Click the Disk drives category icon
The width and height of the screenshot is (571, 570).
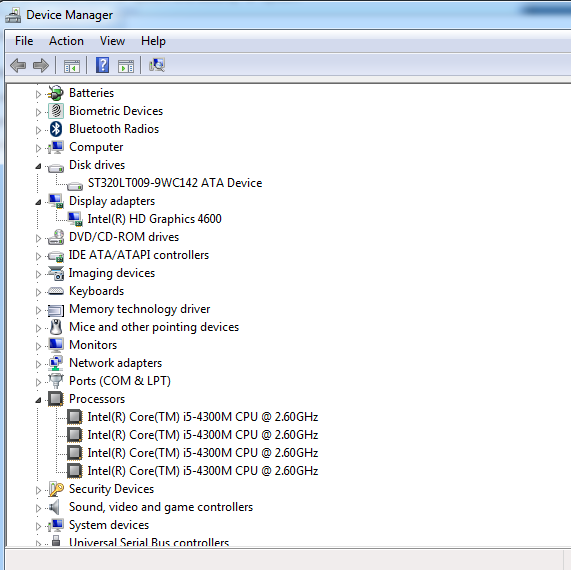coord(56,168)
